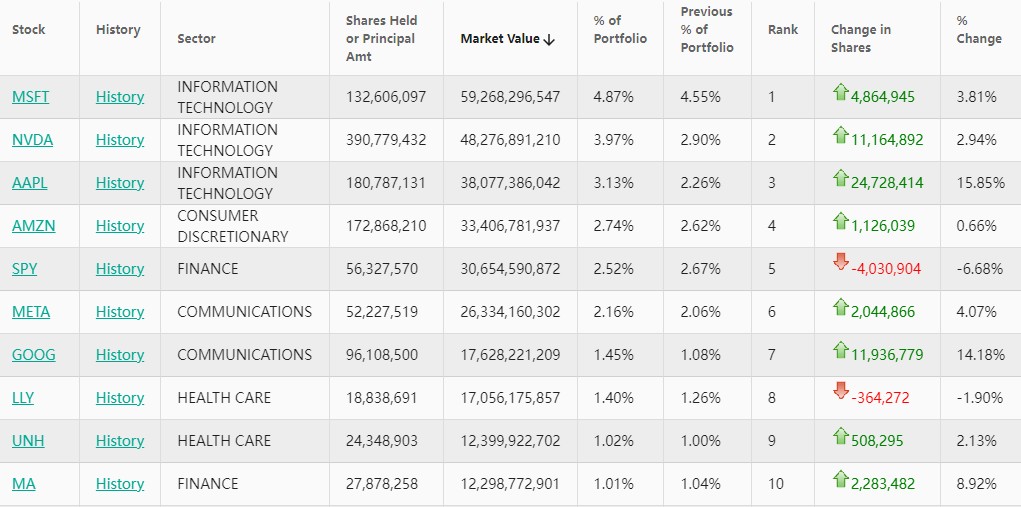Open the AMZN stock link

coord(33,226)
